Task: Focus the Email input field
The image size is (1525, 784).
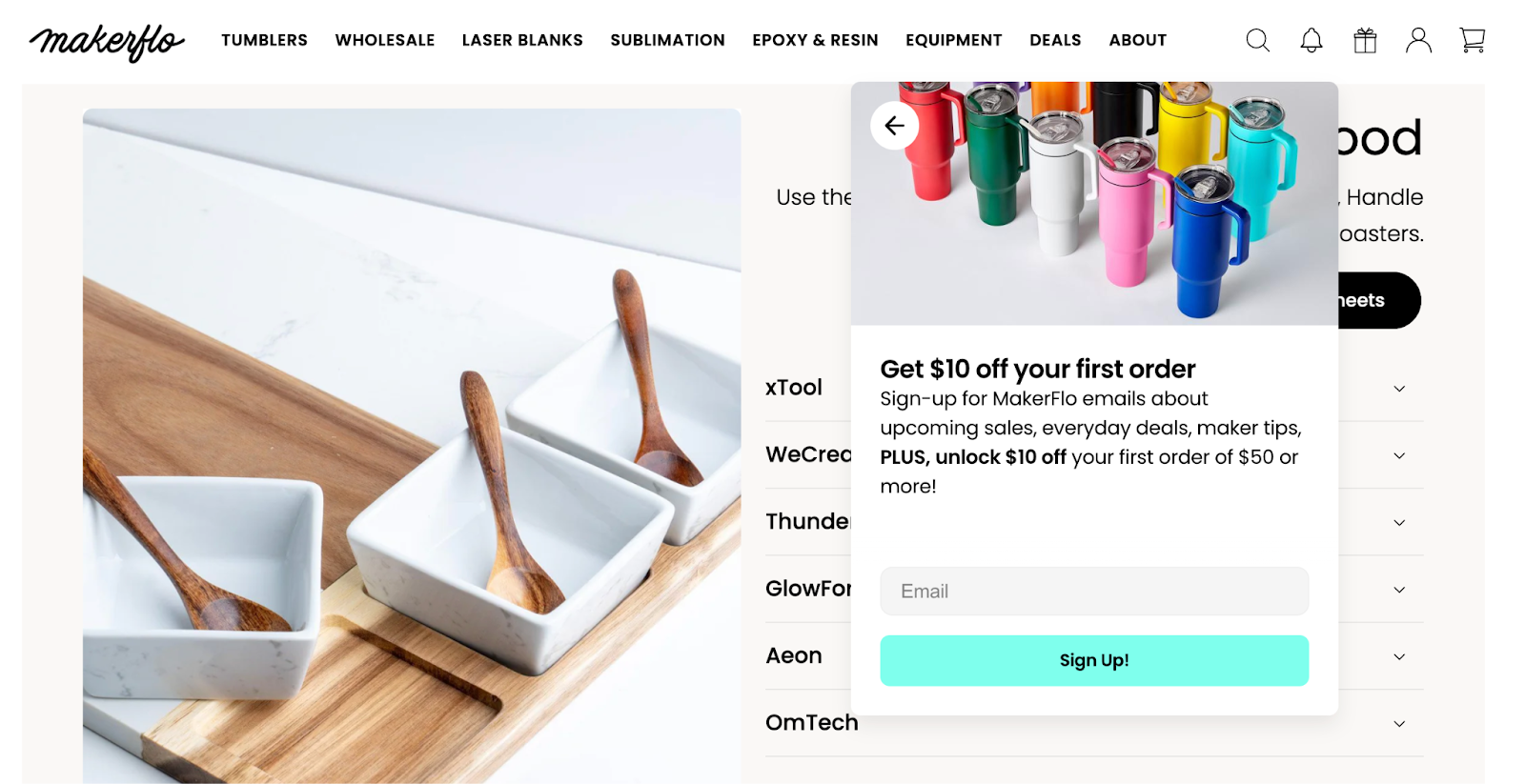Action: point(1094,592)
